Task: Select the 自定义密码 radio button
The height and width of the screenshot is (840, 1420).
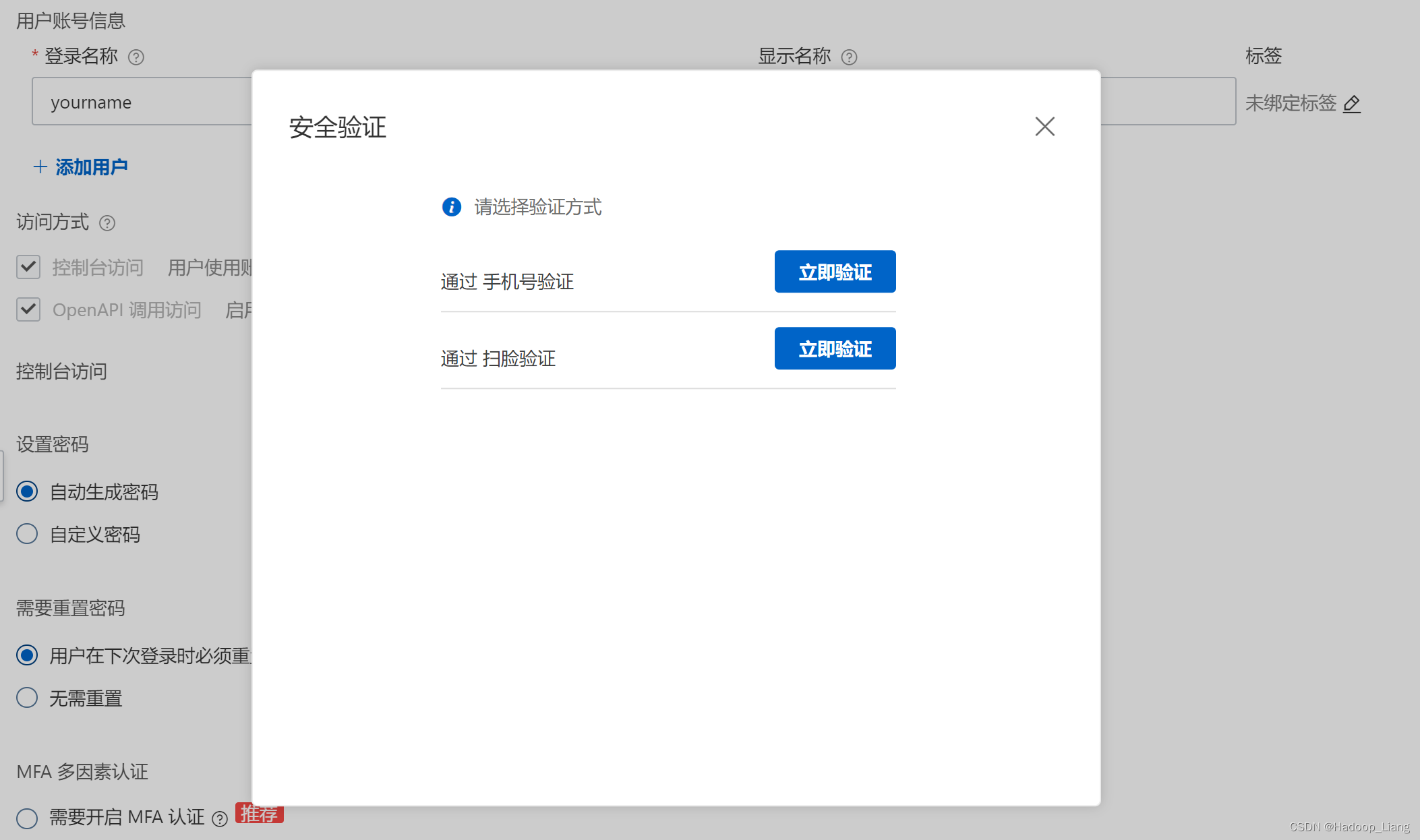Action: point(27,534)
